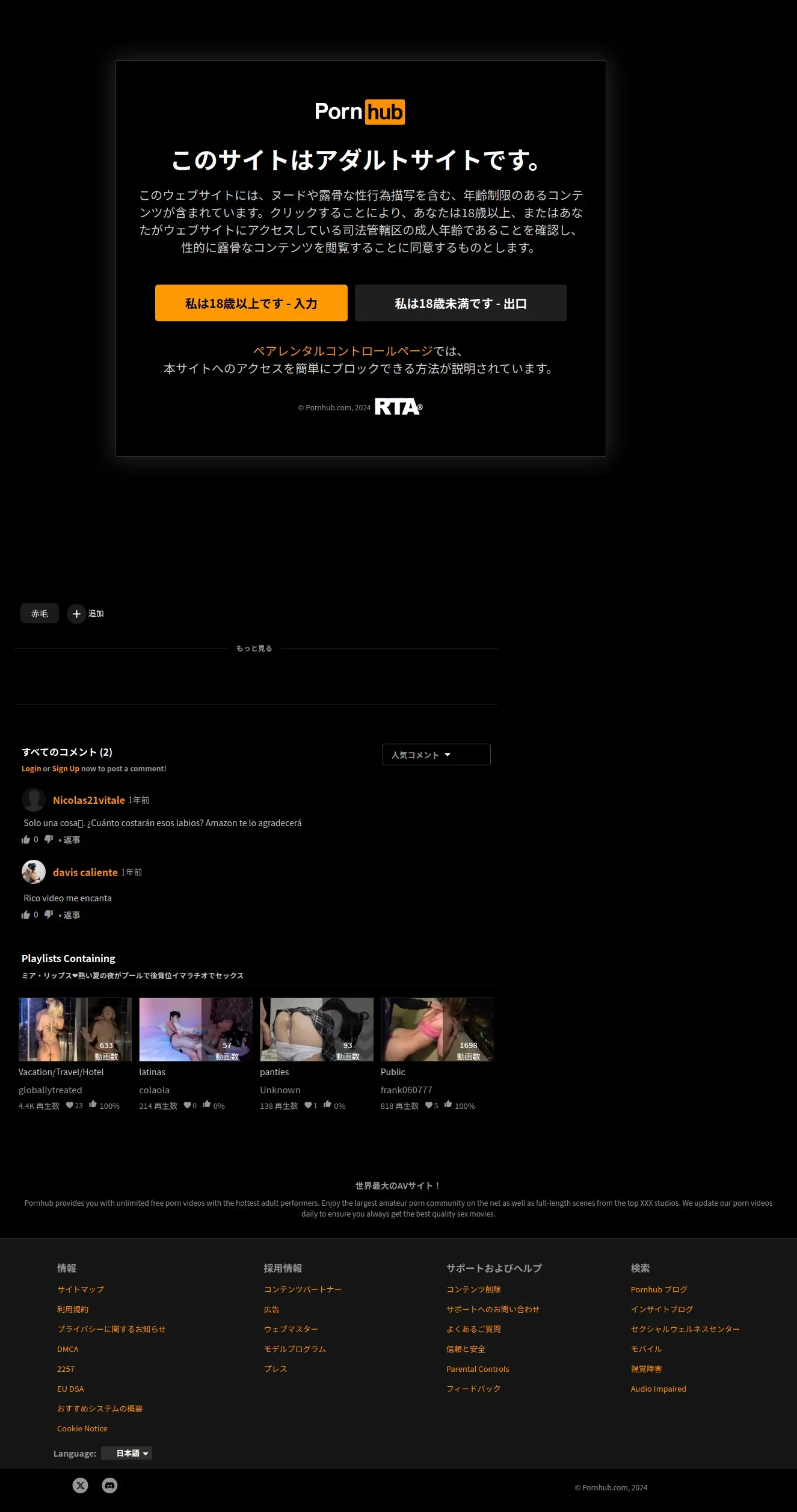Click 私は18歳未満です - 出口 exit button
This screenshot has height=1512, width=797.
click(x=461, y=303)
